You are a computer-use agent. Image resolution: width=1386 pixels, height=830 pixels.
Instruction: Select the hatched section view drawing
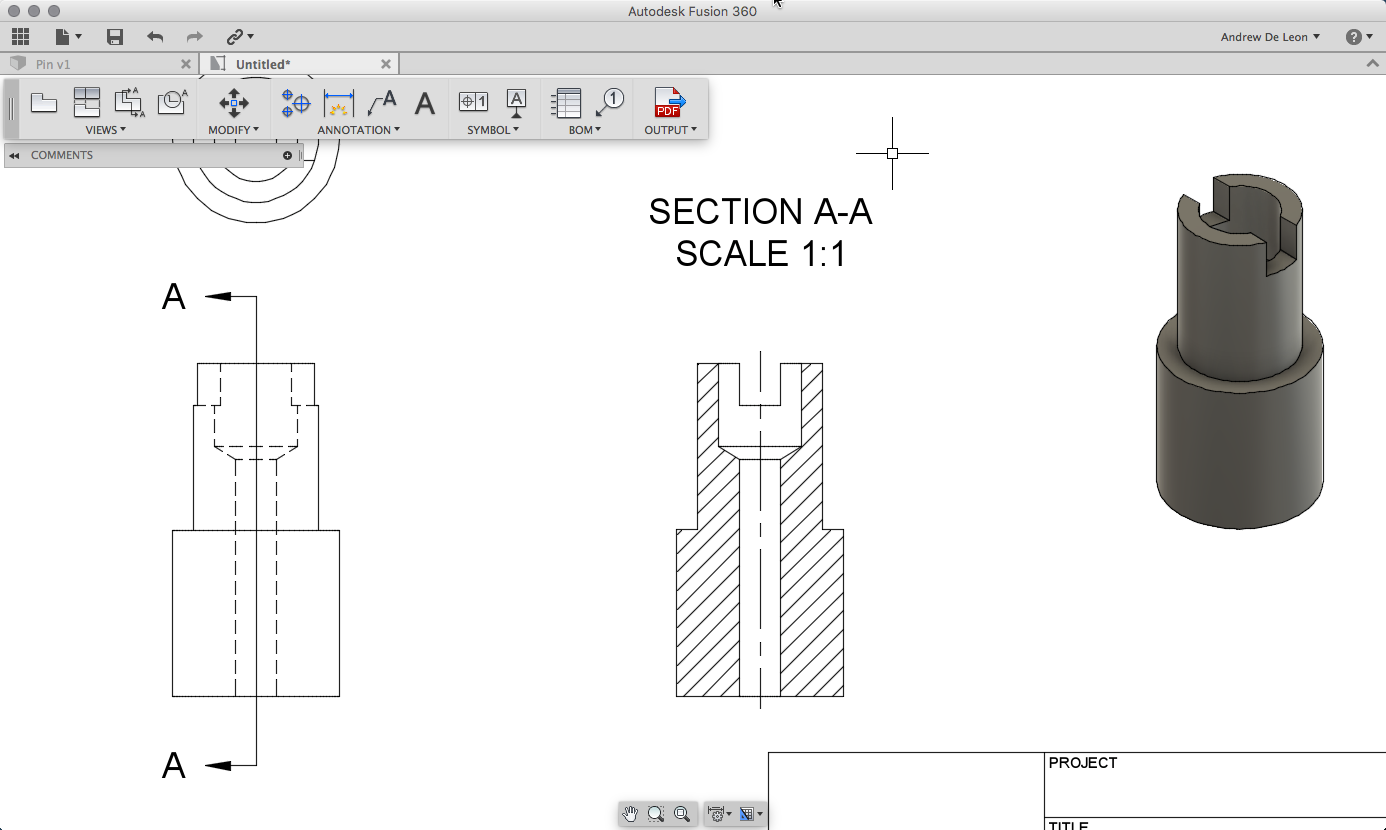click(x=760, y=530)
